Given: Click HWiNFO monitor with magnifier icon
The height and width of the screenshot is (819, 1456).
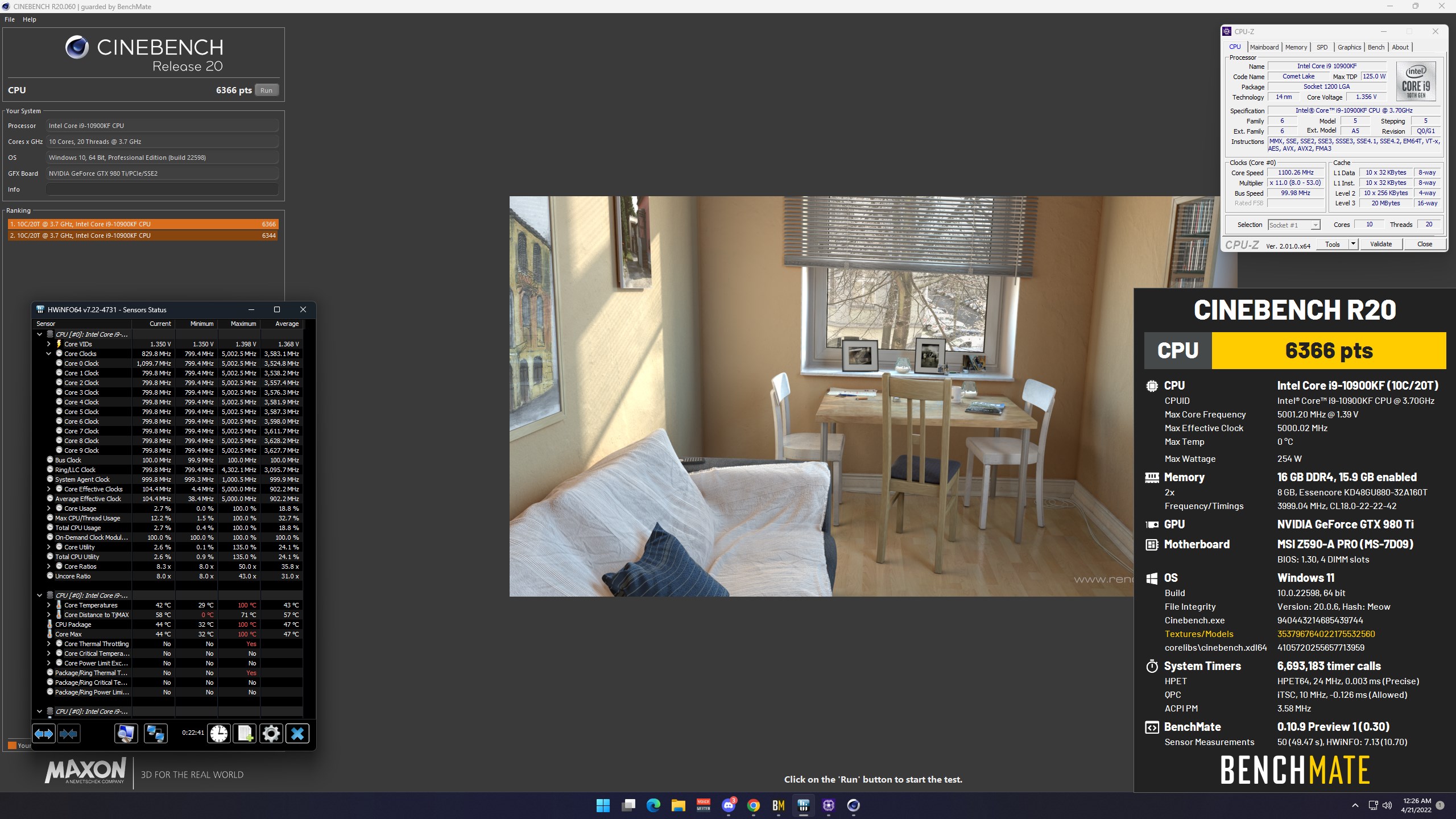Looking at the screenshot, I should pos(126,734).
